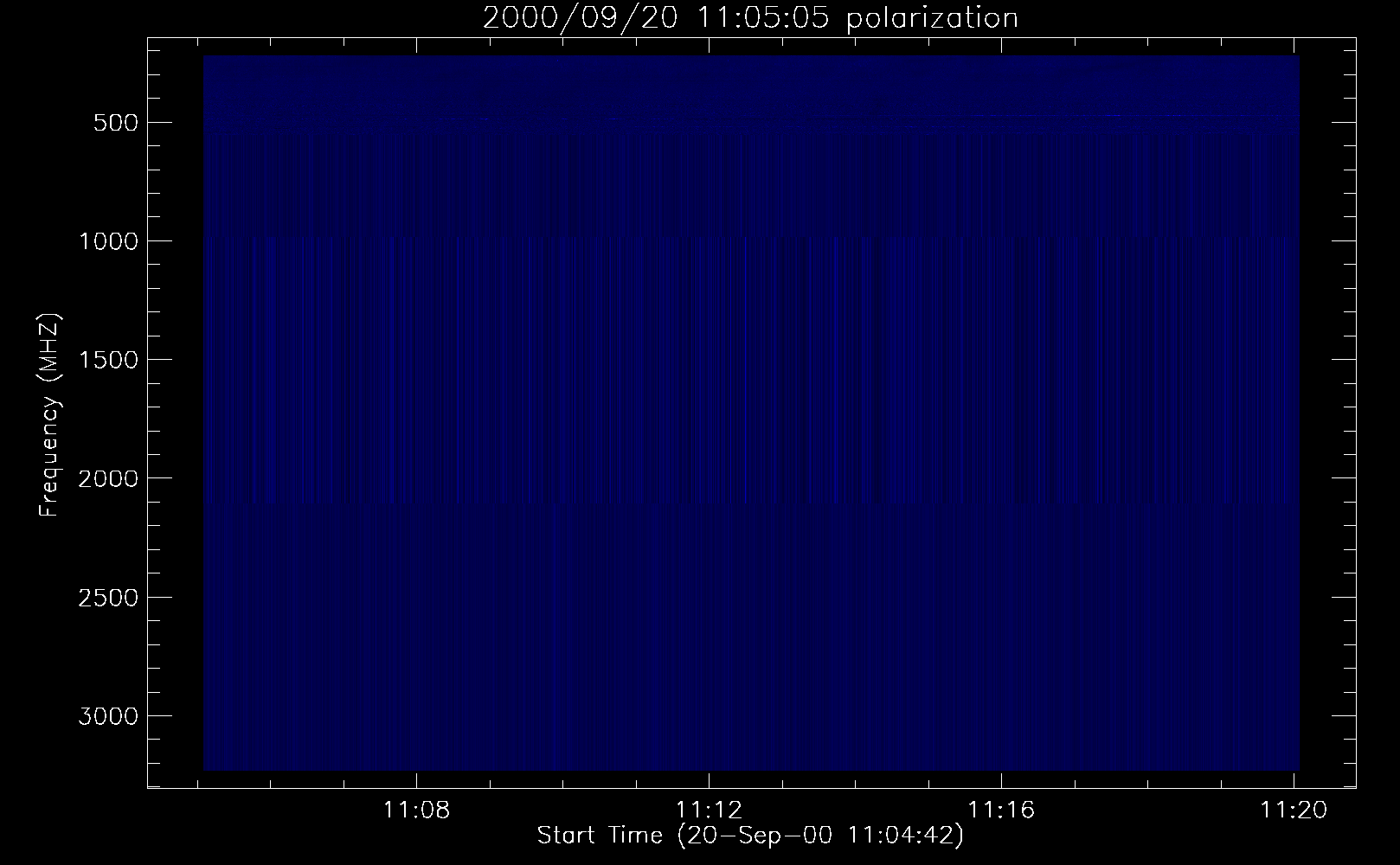1400x865 pixels.
Task: Click the 1500 frequency tick label
Action: coord(108,360)
